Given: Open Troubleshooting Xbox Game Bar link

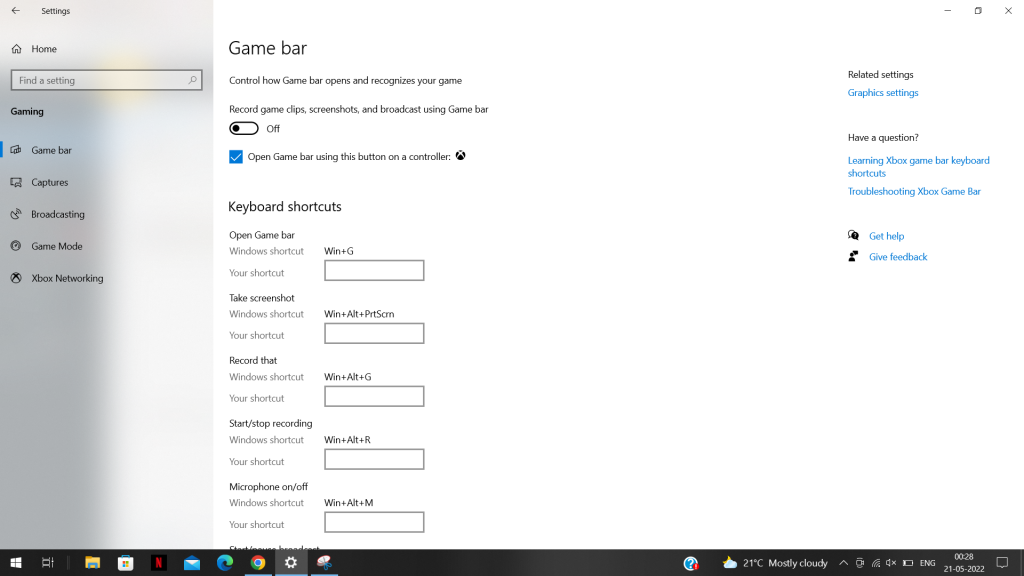Looking at the screenshot, I should click(914, 191).
